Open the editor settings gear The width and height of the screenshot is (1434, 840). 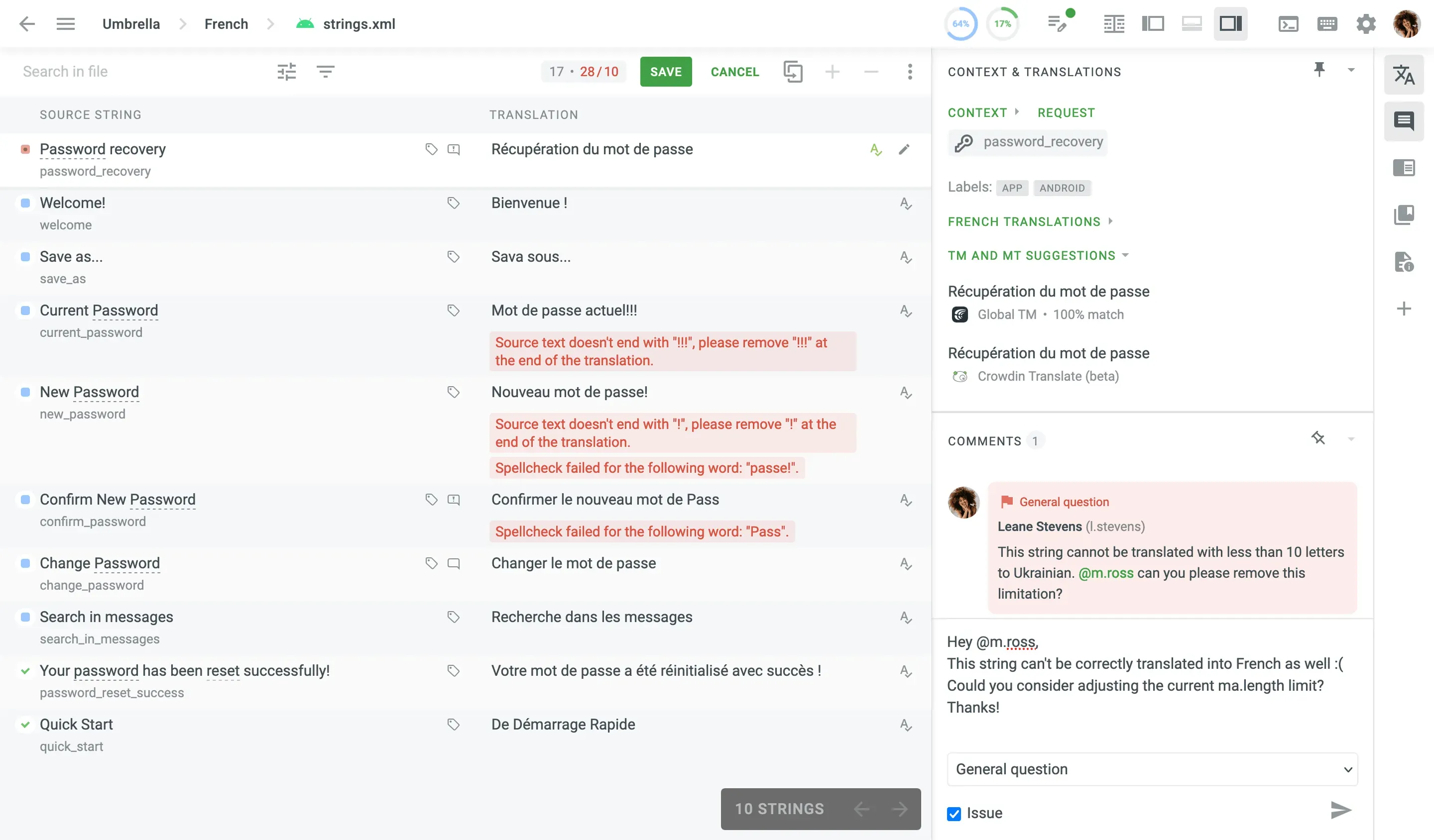(x=1366, y=23)
